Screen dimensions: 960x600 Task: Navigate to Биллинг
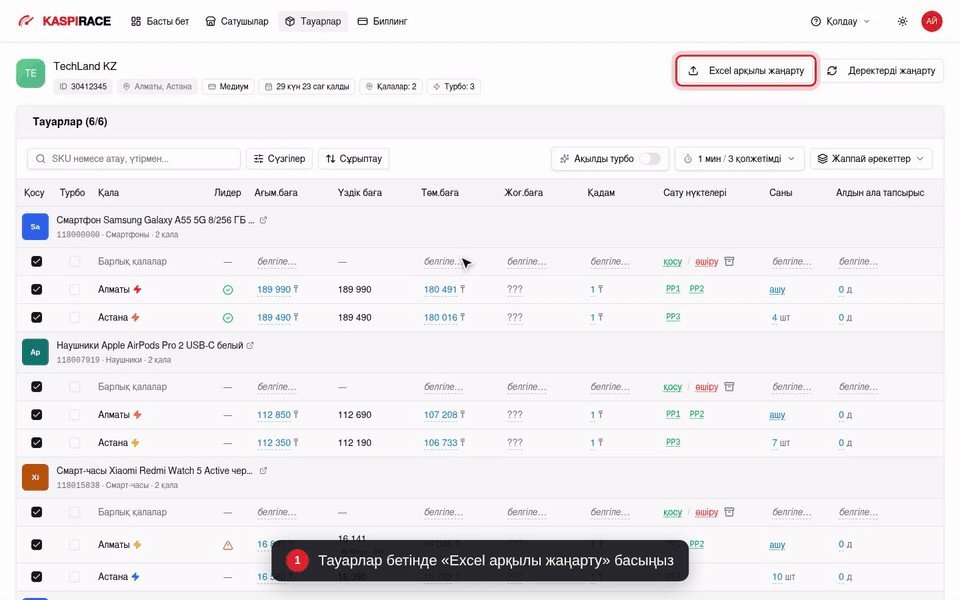tap(383, 21)
